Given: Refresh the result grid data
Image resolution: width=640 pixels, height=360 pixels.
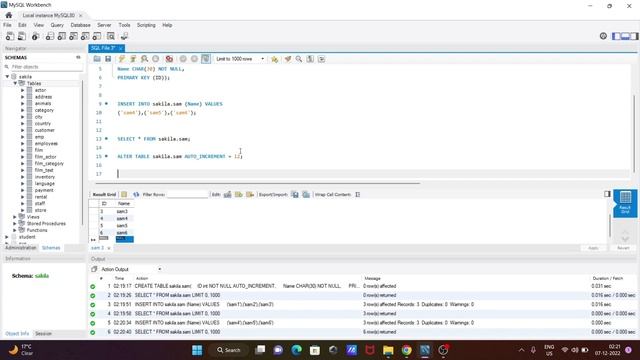Looking at the screenshot, I should pyautogui.click(x=136, y=194).
